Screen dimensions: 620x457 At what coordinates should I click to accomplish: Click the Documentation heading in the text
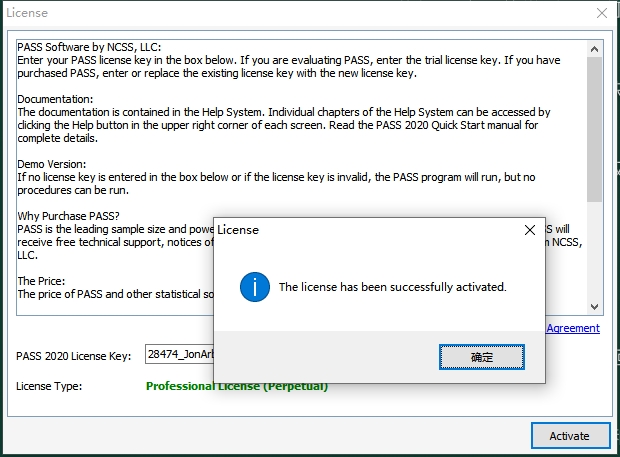click(56, 100)
